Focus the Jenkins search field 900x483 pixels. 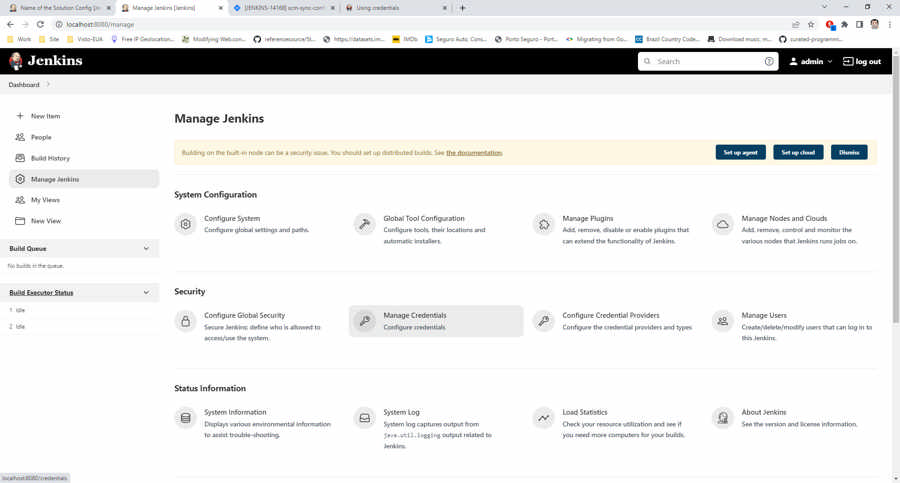pos(706,62)
